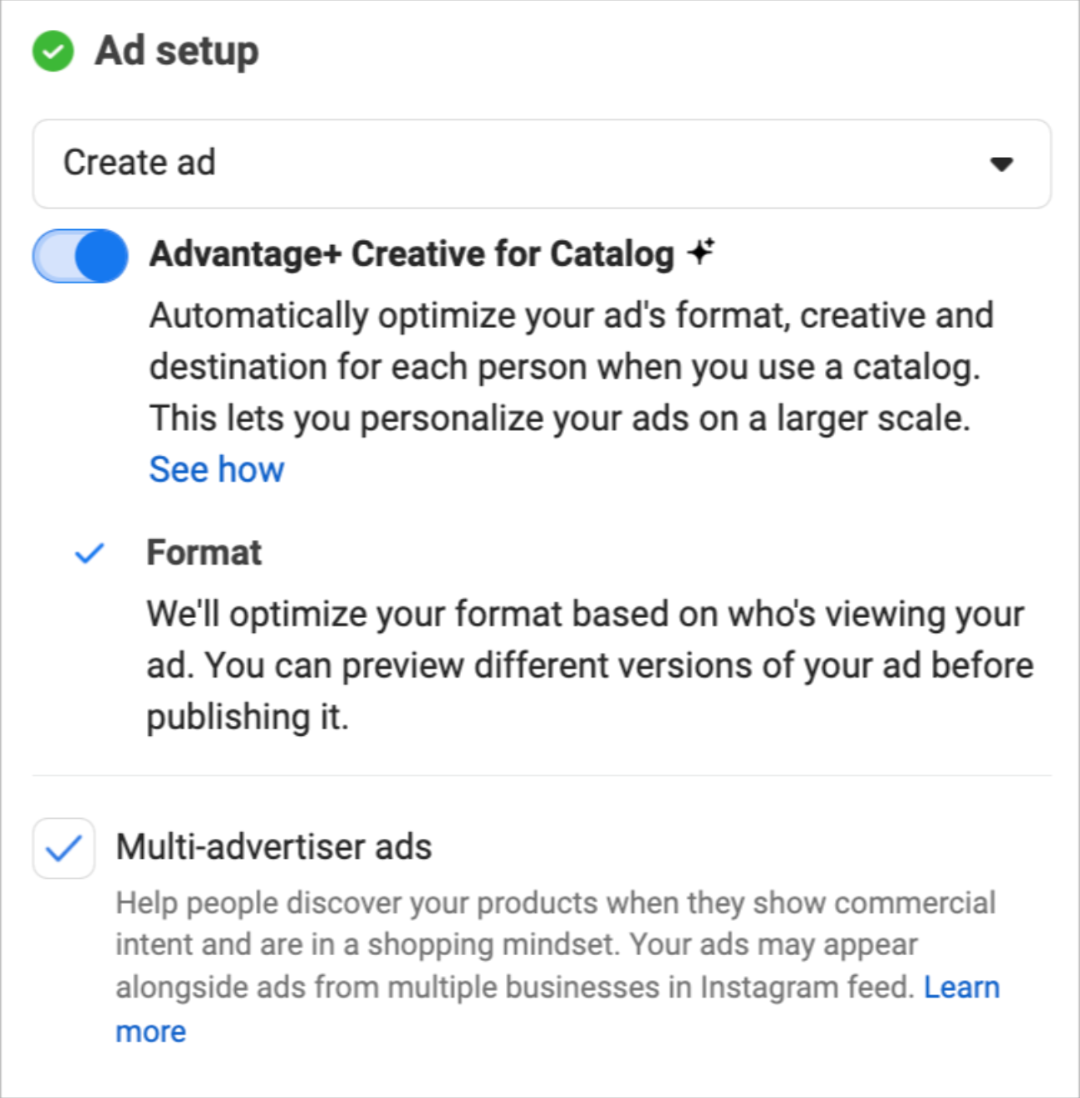
Task: Click the blue checkmark next to Format
Action: coord(89,552)
